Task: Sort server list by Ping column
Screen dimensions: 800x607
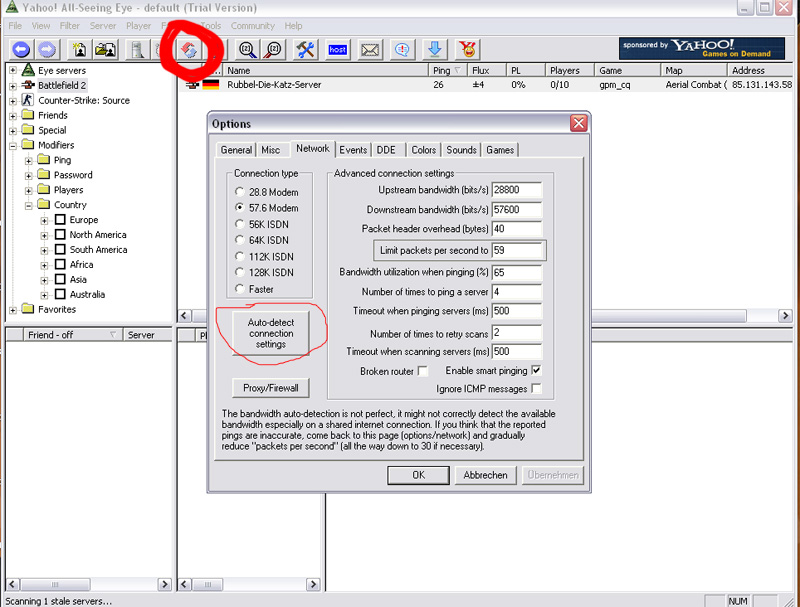Action: [x=447, y=70]
